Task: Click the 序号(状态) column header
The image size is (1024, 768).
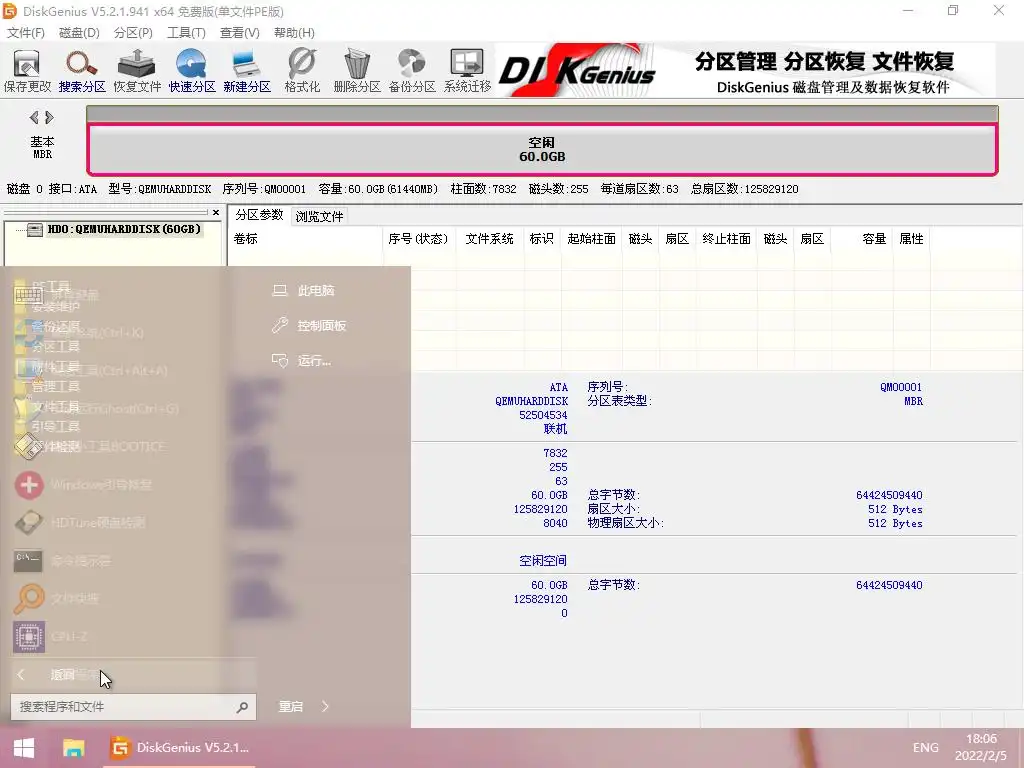Action: click(x=419, y=239)
